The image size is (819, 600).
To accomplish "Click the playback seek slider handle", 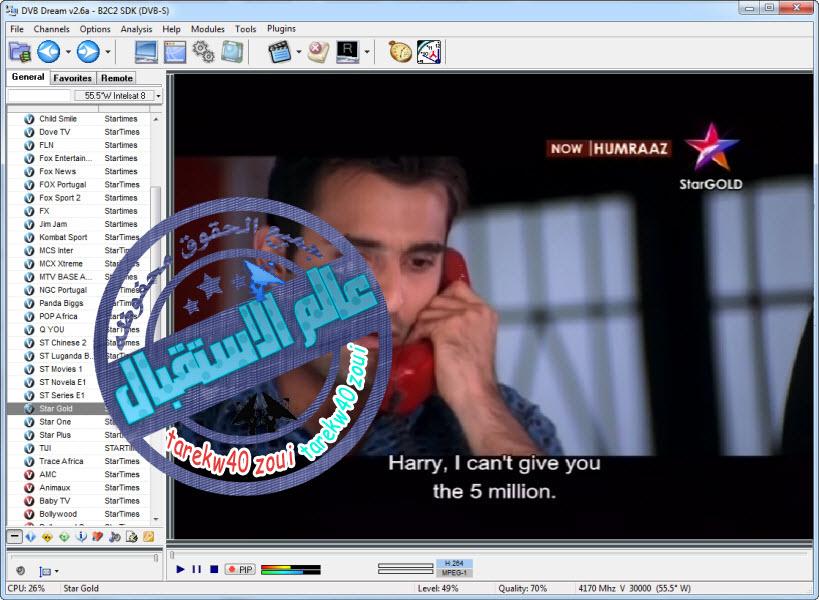I will pyautogui.click(x=172, y=555).
